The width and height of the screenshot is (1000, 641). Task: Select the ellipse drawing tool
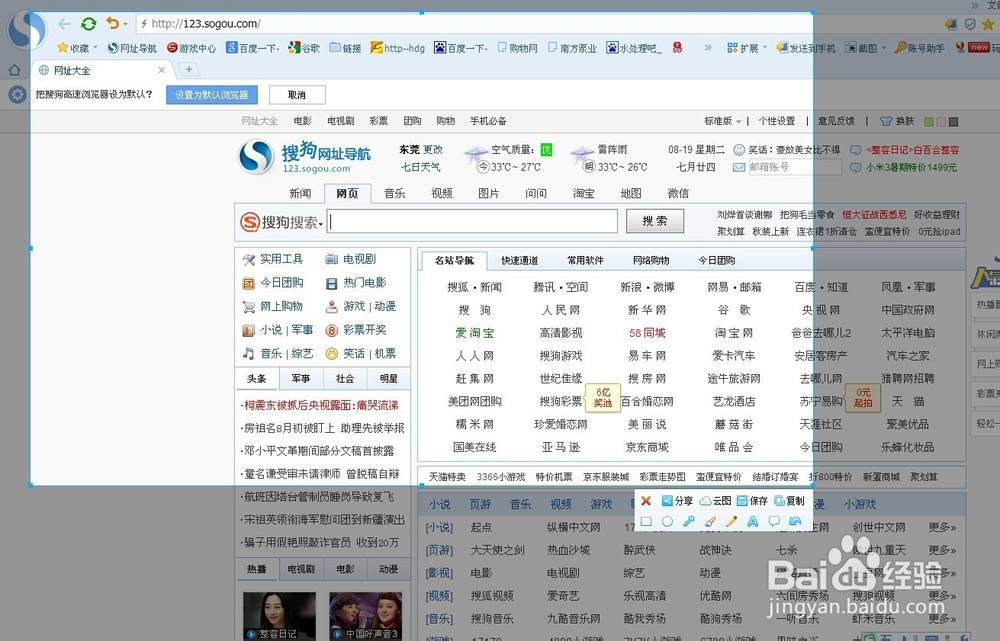[667, 521]
